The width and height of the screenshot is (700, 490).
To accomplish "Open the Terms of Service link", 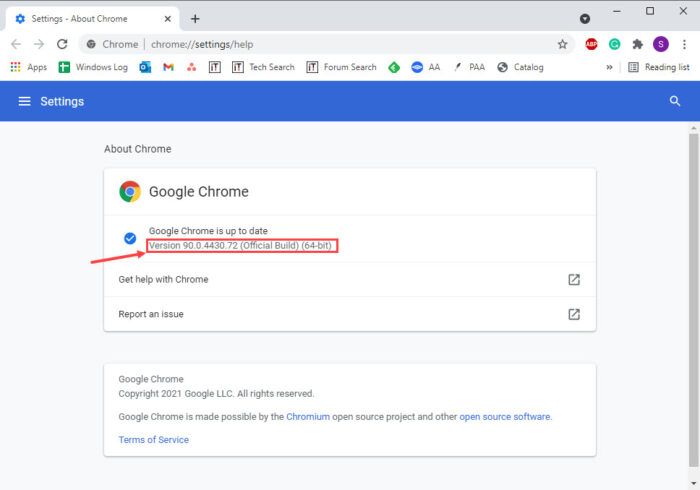I will point(154,440).
